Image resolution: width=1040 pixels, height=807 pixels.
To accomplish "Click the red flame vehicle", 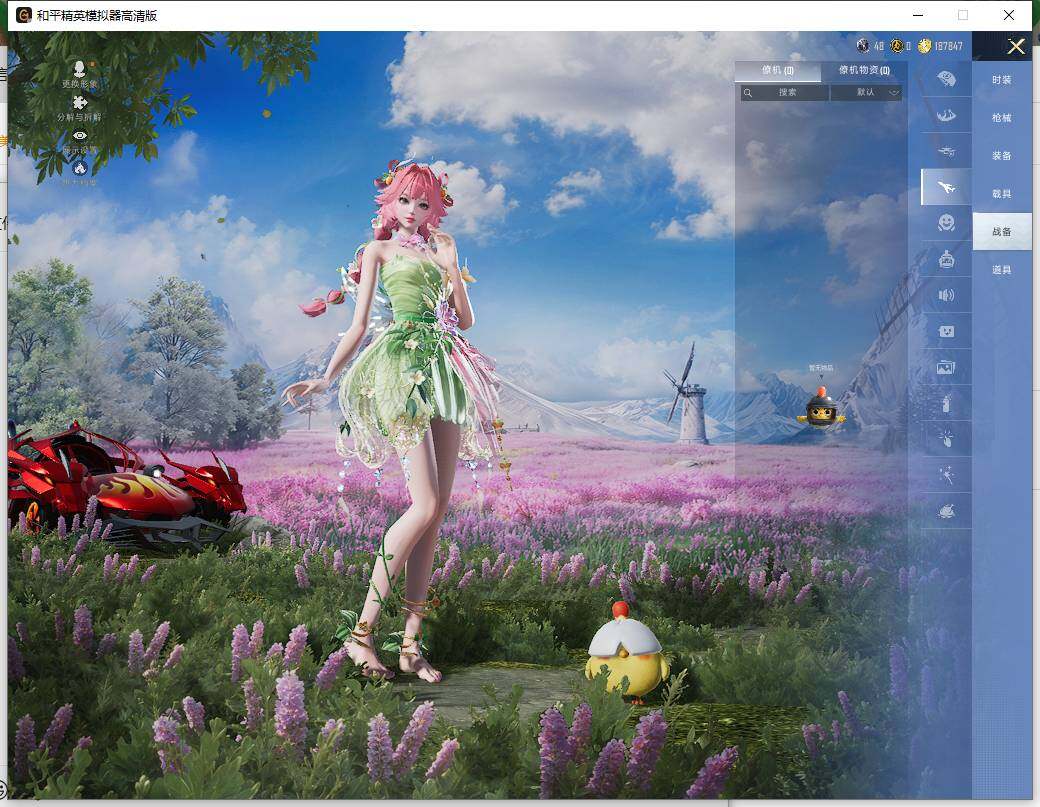I will tap(126, 485).
